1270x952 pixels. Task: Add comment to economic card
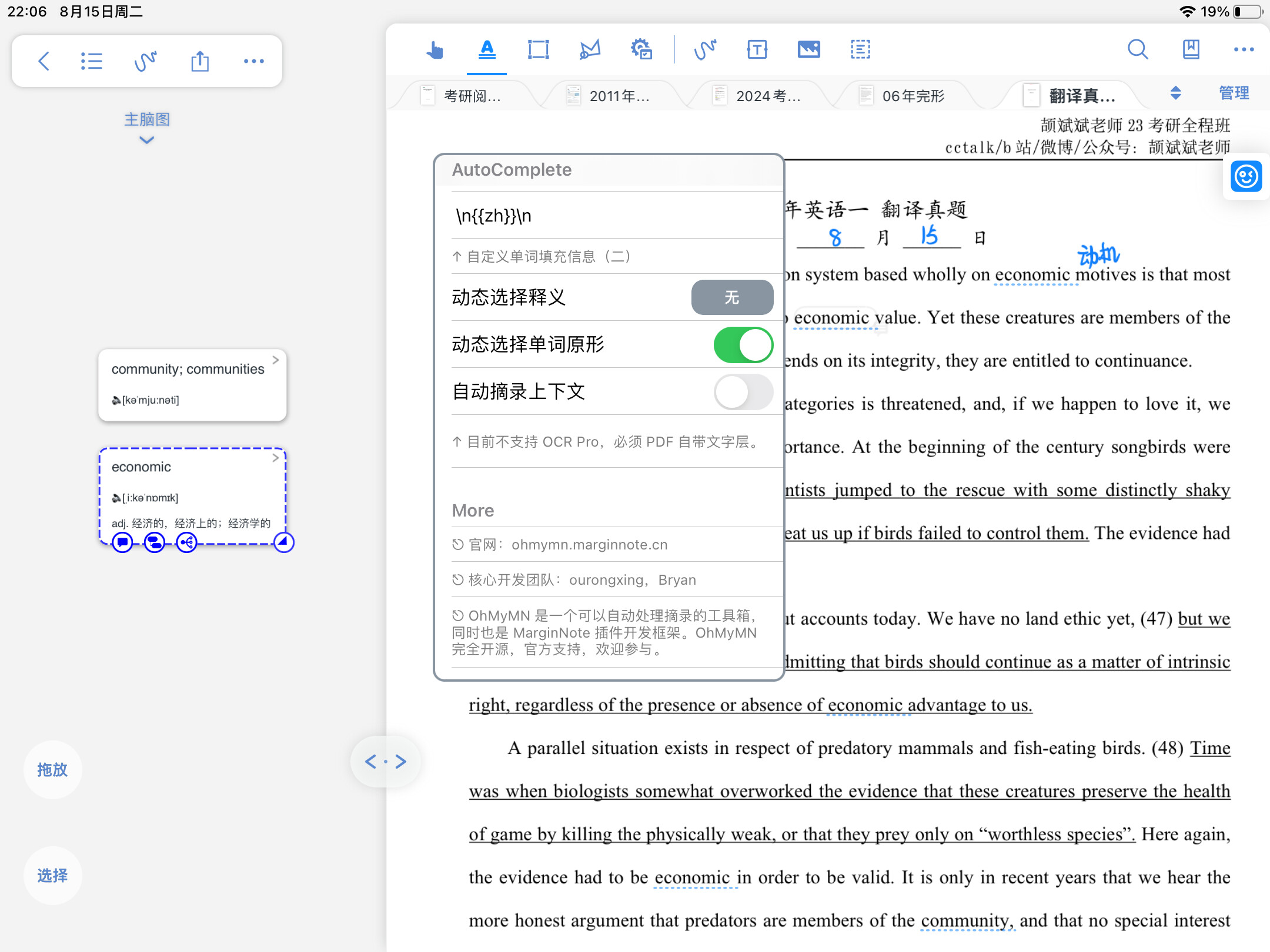[122, 542]
